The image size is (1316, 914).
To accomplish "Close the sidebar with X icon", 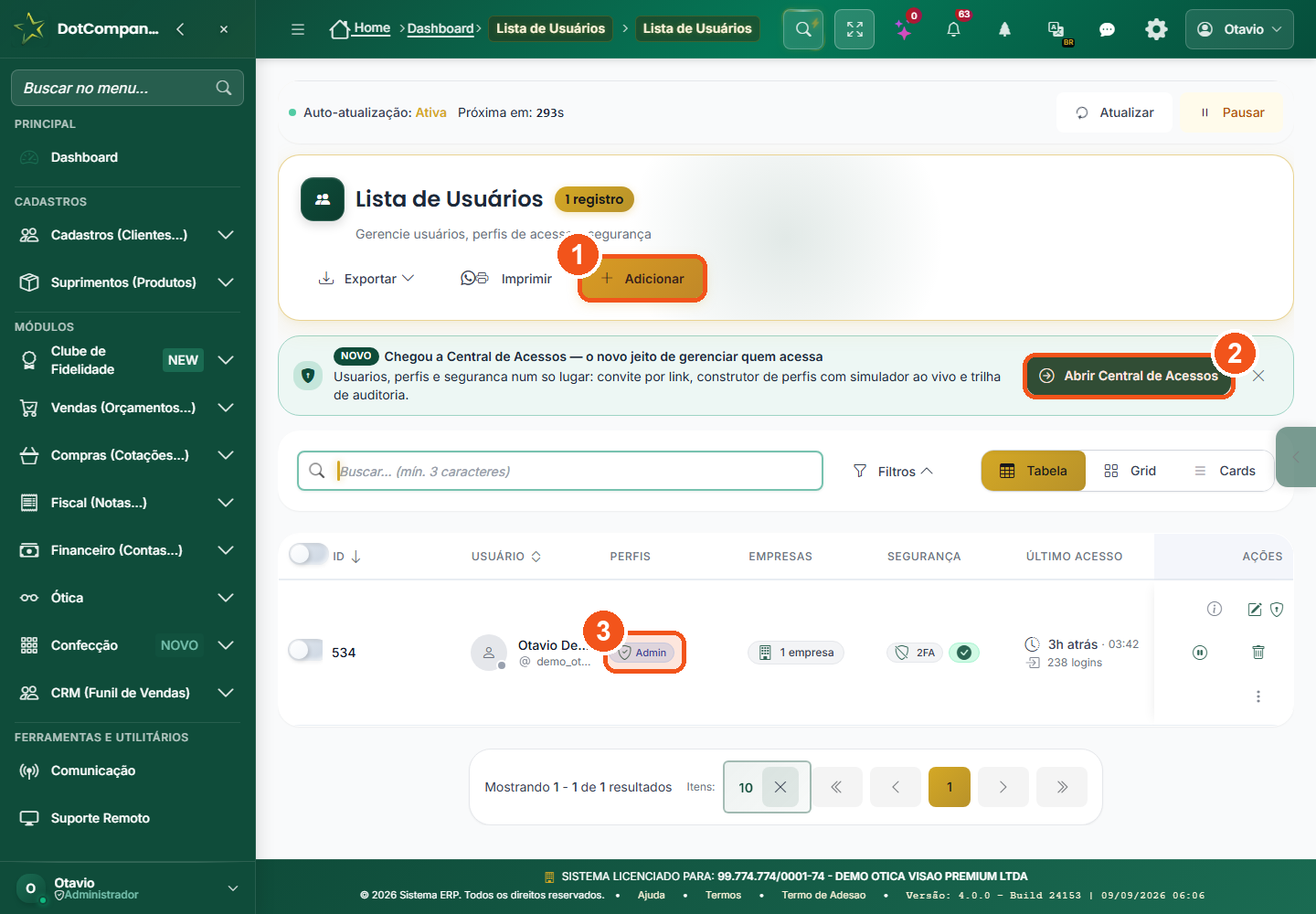I will click(x=224, y=29).
